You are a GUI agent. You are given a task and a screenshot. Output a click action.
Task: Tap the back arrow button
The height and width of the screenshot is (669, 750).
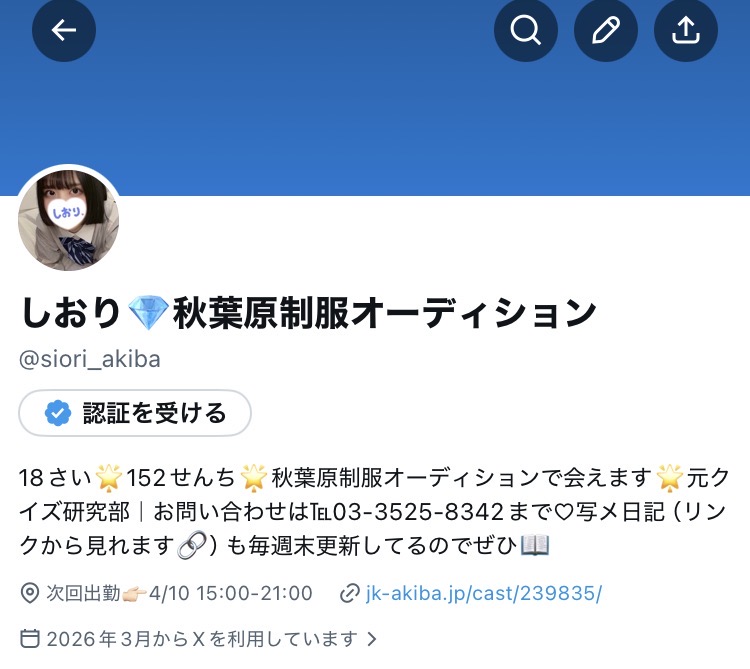coord(64,30)
